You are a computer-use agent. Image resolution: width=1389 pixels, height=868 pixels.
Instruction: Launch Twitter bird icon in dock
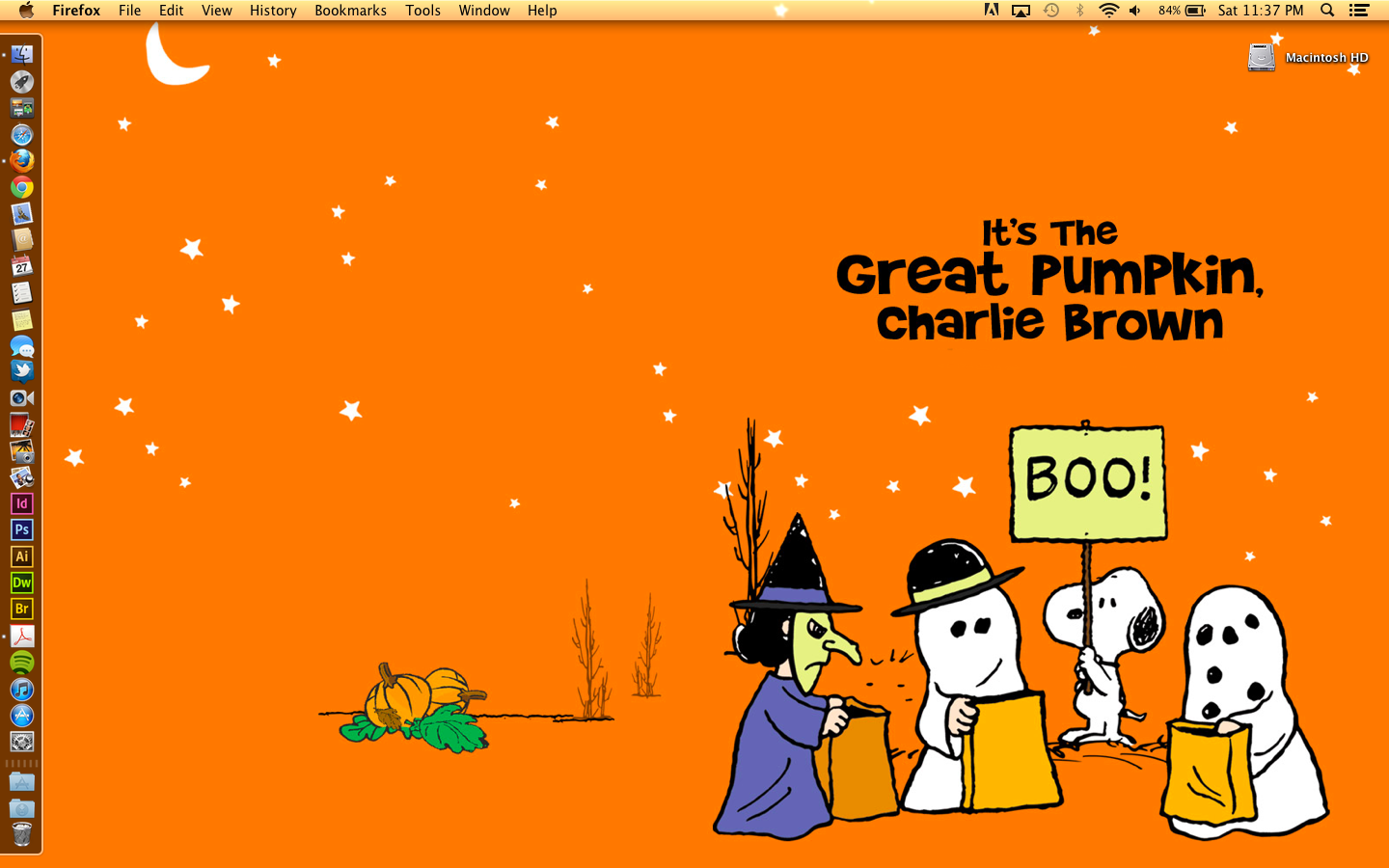(22, 371)
